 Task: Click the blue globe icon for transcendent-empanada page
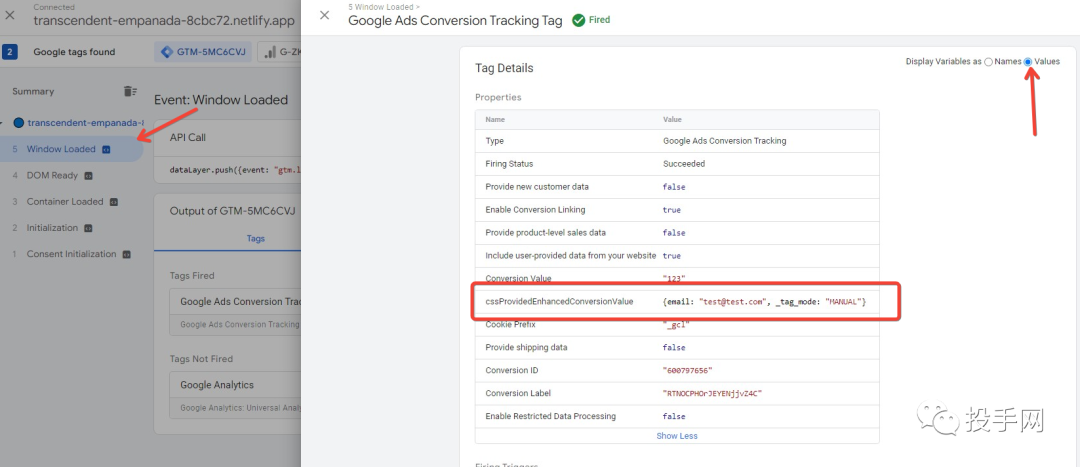pyautogui.click(x=18, y=123)
